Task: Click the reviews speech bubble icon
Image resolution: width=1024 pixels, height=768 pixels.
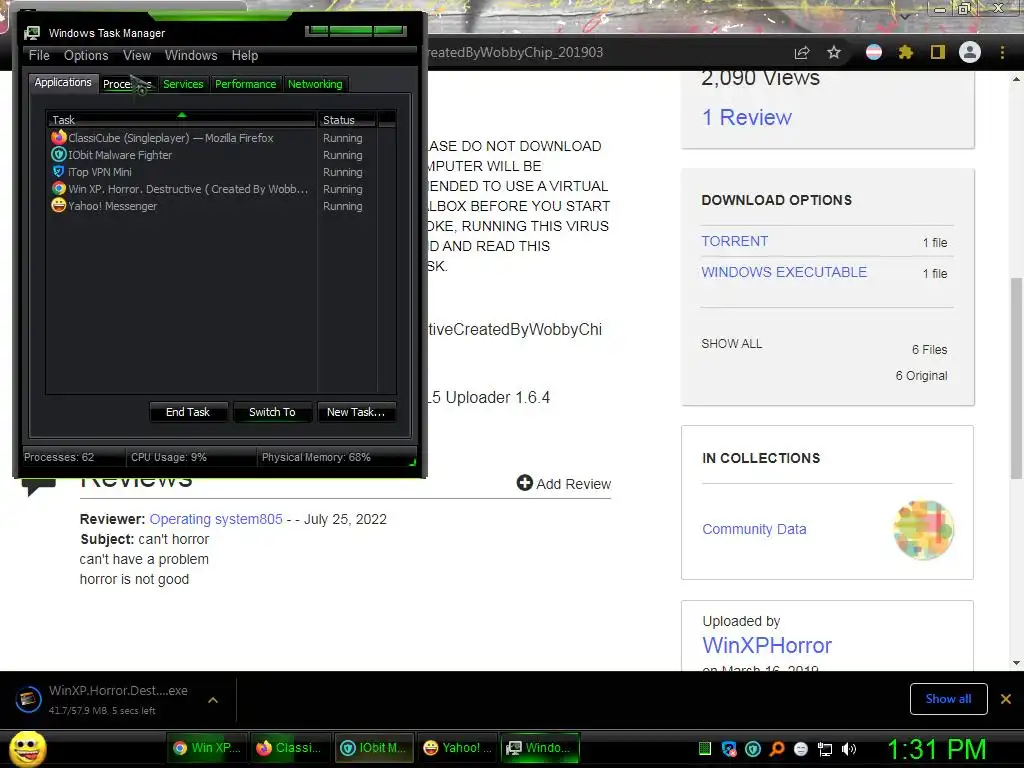Action: (x=39, y=487)
